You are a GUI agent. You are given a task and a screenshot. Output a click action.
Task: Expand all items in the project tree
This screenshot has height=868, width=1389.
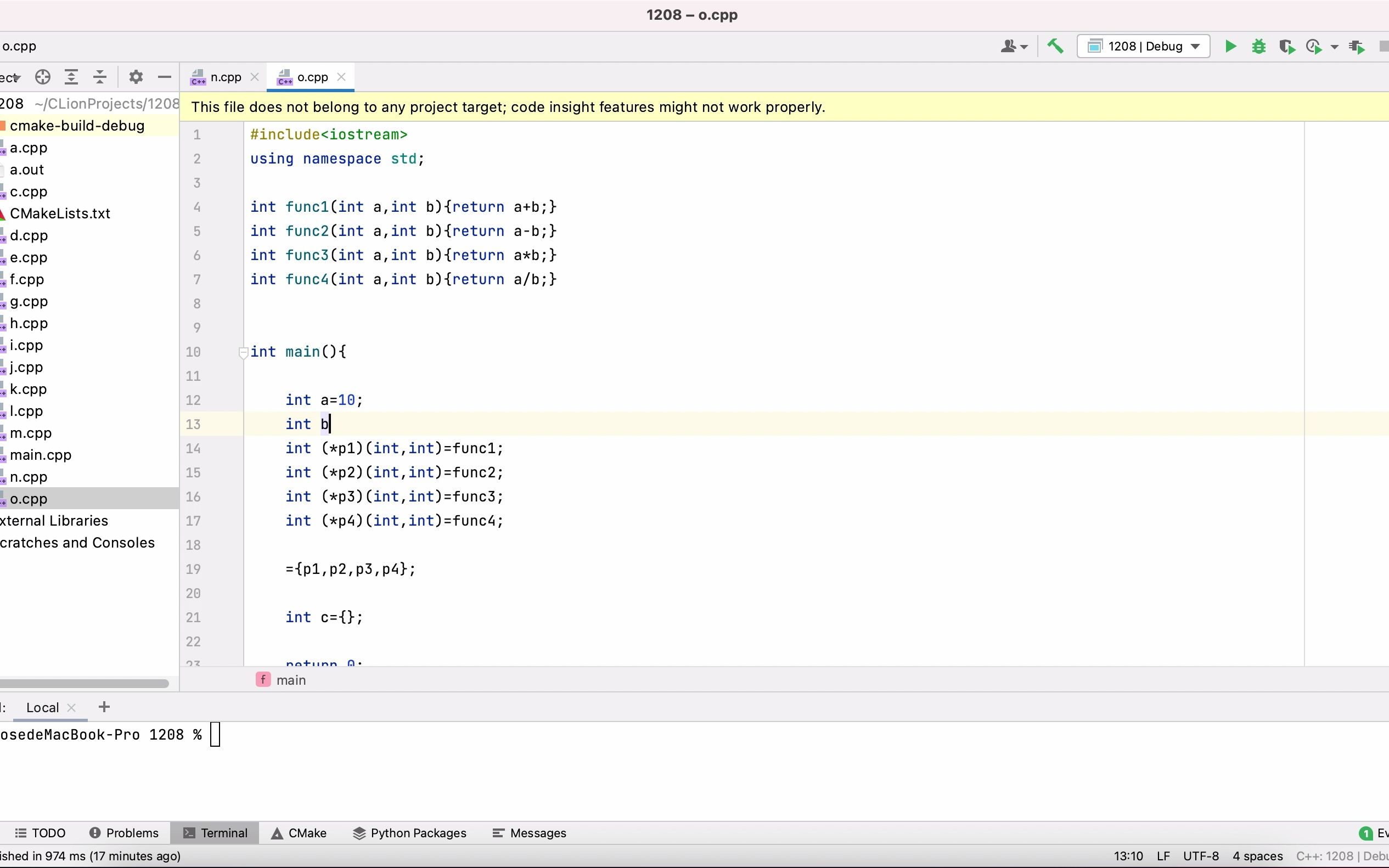71,77
